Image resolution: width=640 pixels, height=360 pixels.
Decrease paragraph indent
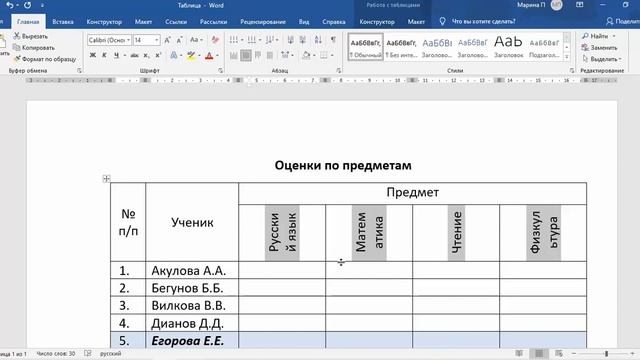(x=291, y=40)
